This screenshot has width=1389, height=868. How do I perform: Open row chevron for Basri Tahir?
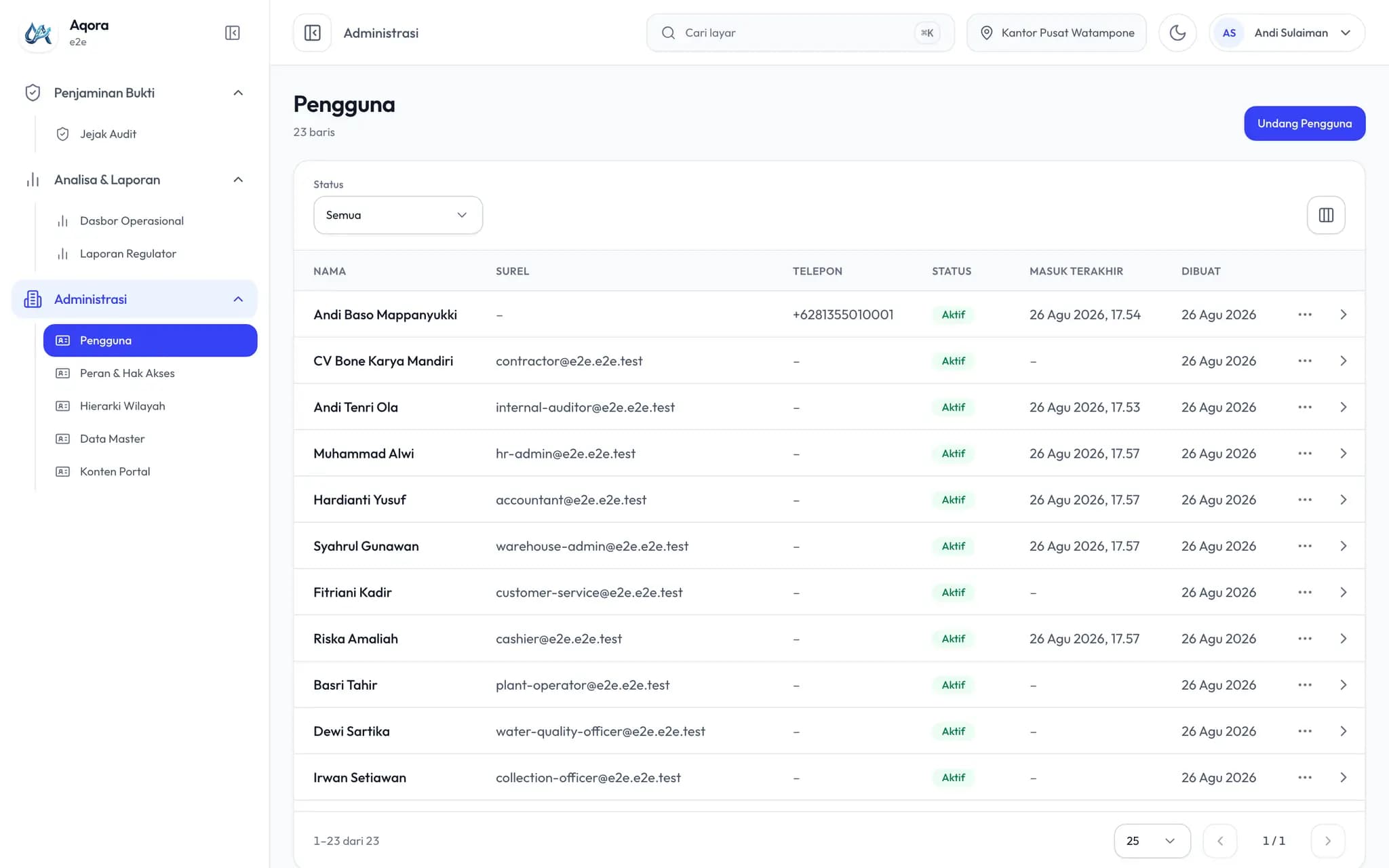[x=1343, y=685]
